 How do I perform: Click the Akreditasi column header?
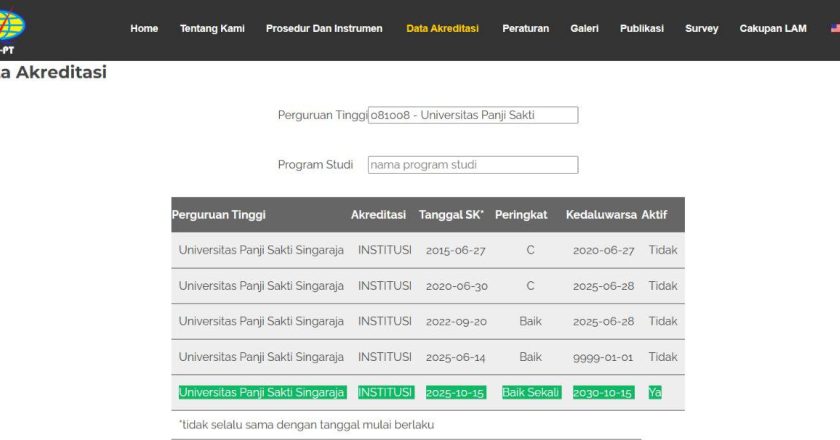tap(378, 215)
